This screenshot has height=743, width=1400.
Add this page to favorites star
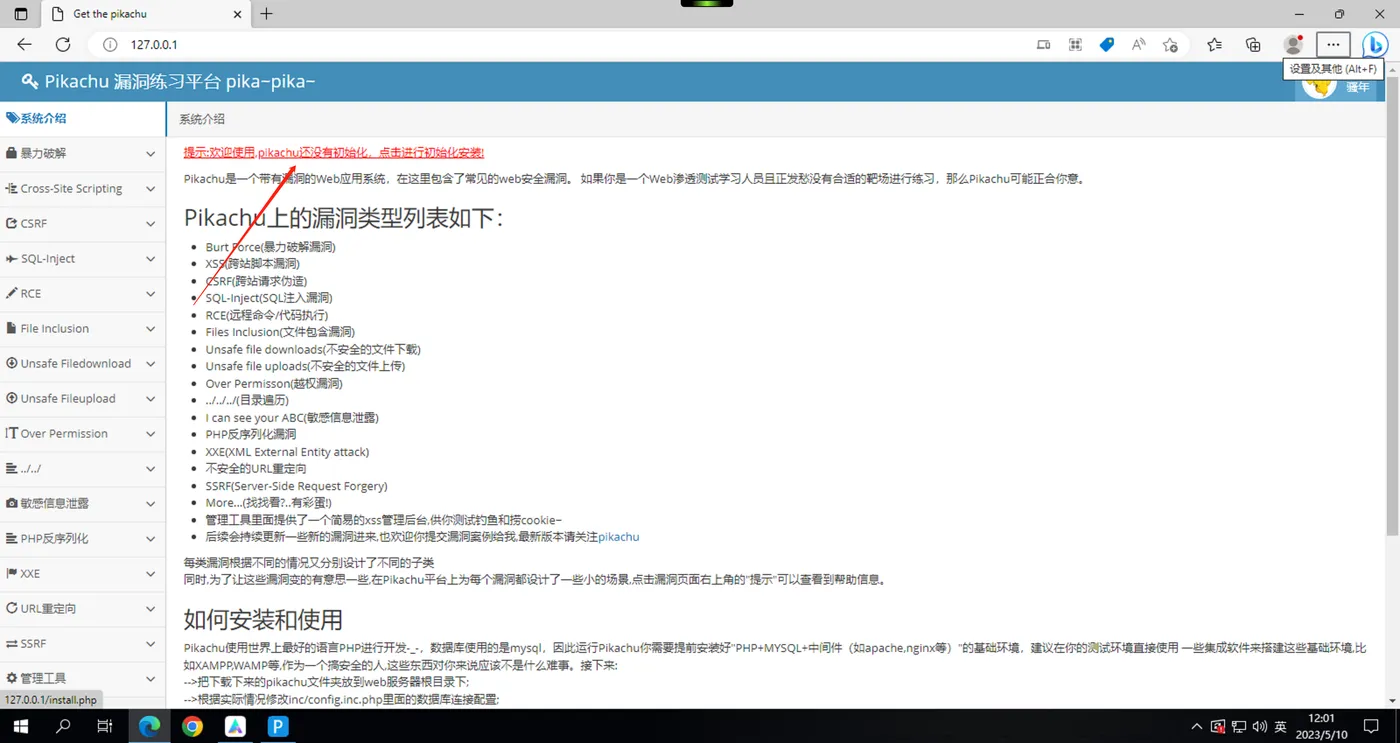point(1171,44)
